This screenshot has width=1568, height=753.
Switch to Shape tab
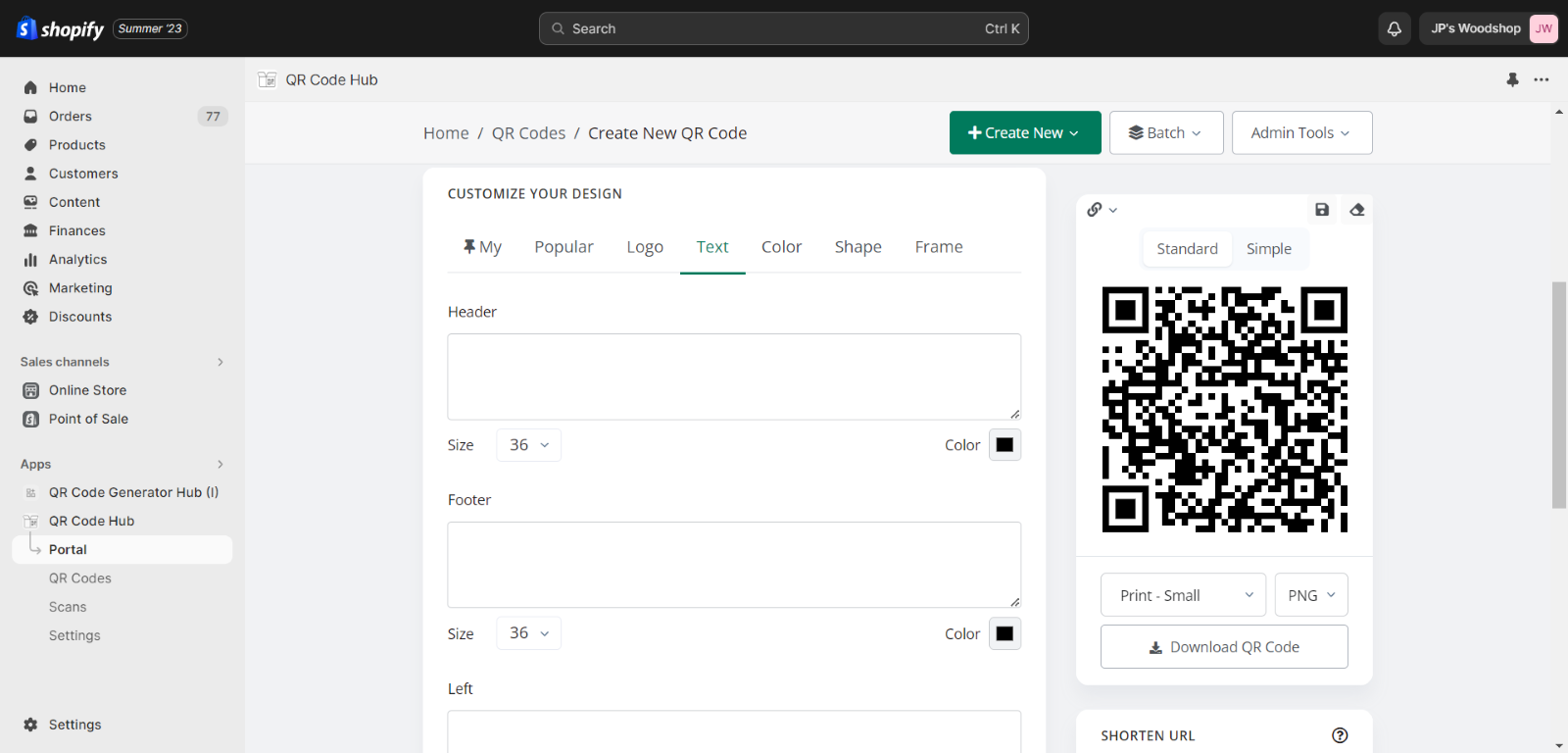coord(857,247)
